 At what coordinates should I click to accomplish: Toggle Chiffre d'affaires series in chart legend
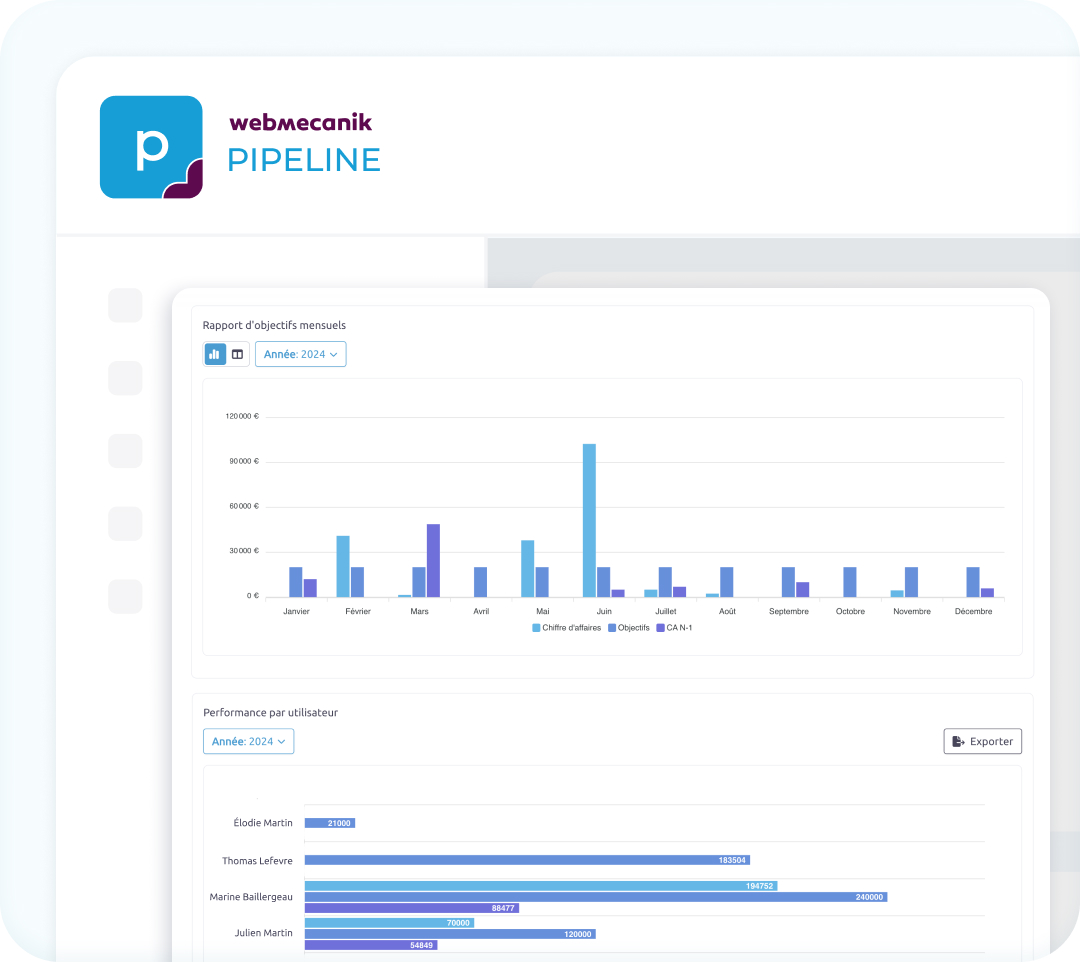coord(566,628)
